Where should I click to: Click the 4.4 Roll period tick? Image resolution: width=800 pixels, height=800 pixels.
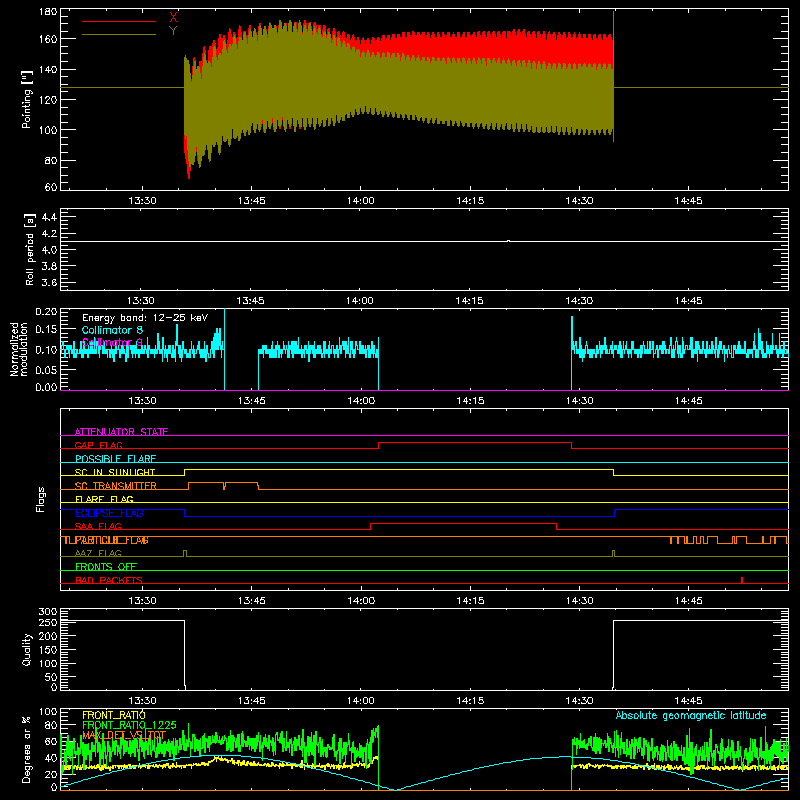49,217
